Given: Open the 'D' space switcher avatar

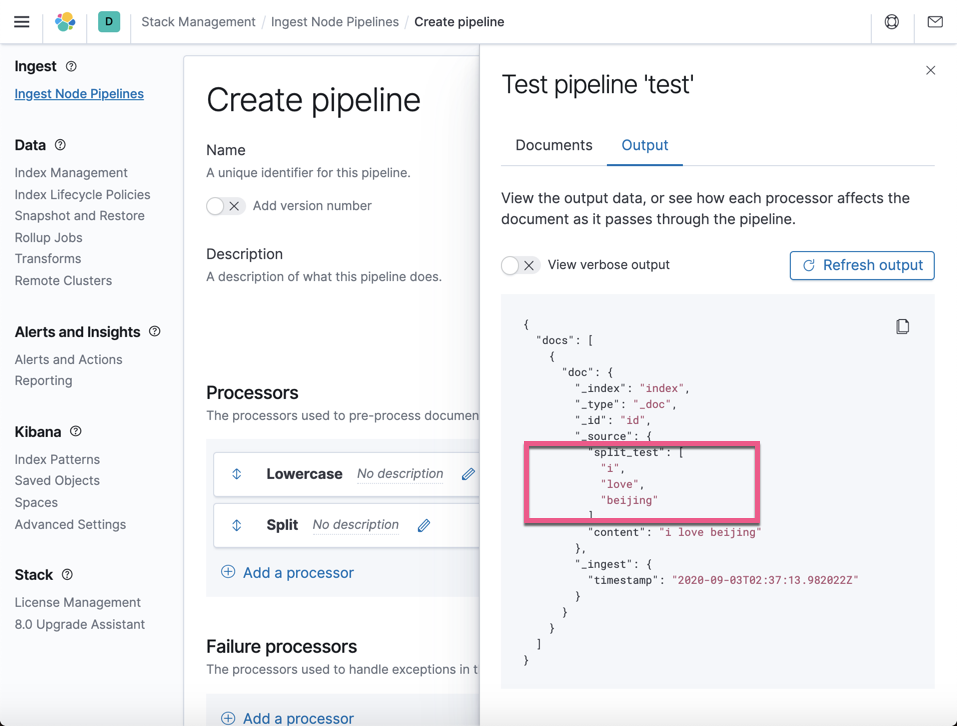Looking at the screenshot, I should pos(109,21).
